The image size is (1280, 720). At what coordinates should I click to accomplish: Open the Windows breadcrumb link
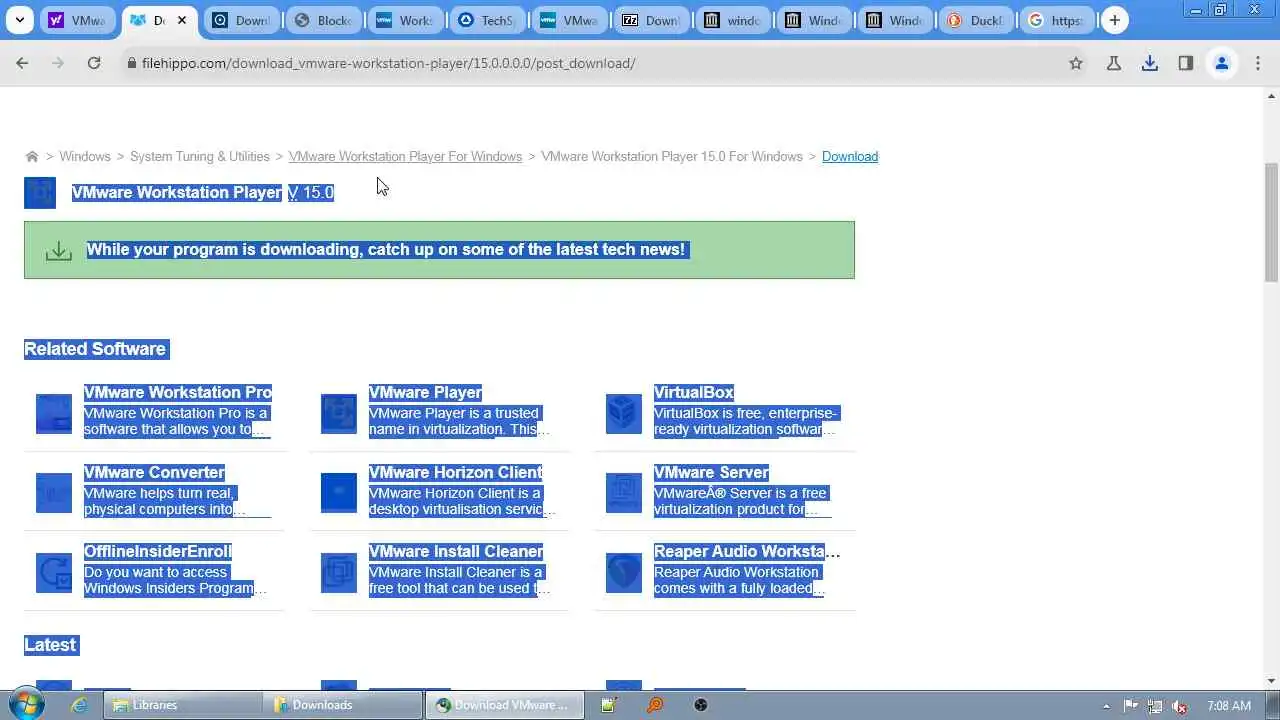pos(84,156)
